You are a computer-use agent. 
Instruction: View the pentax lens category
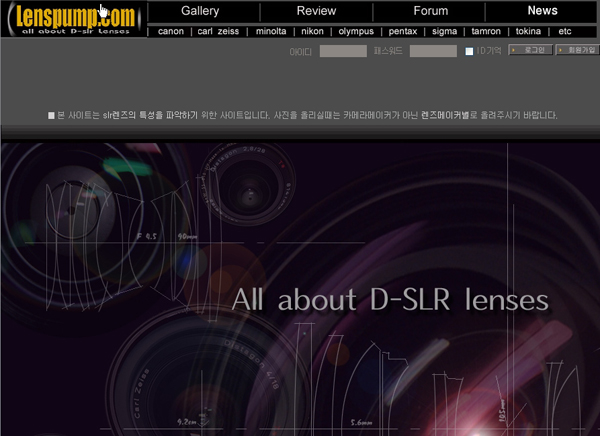click(x=403, y=31)
